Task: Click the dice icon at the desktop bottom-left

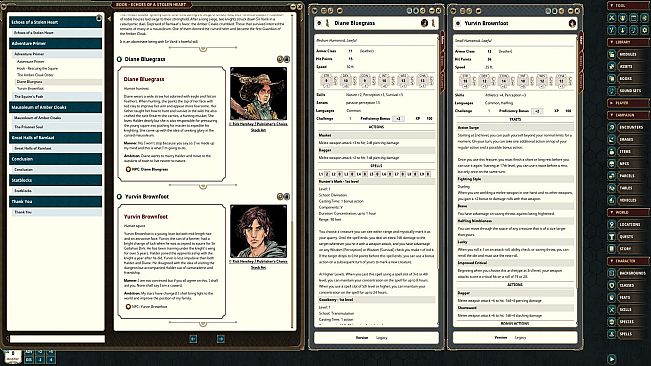Action: pos(12,356)
